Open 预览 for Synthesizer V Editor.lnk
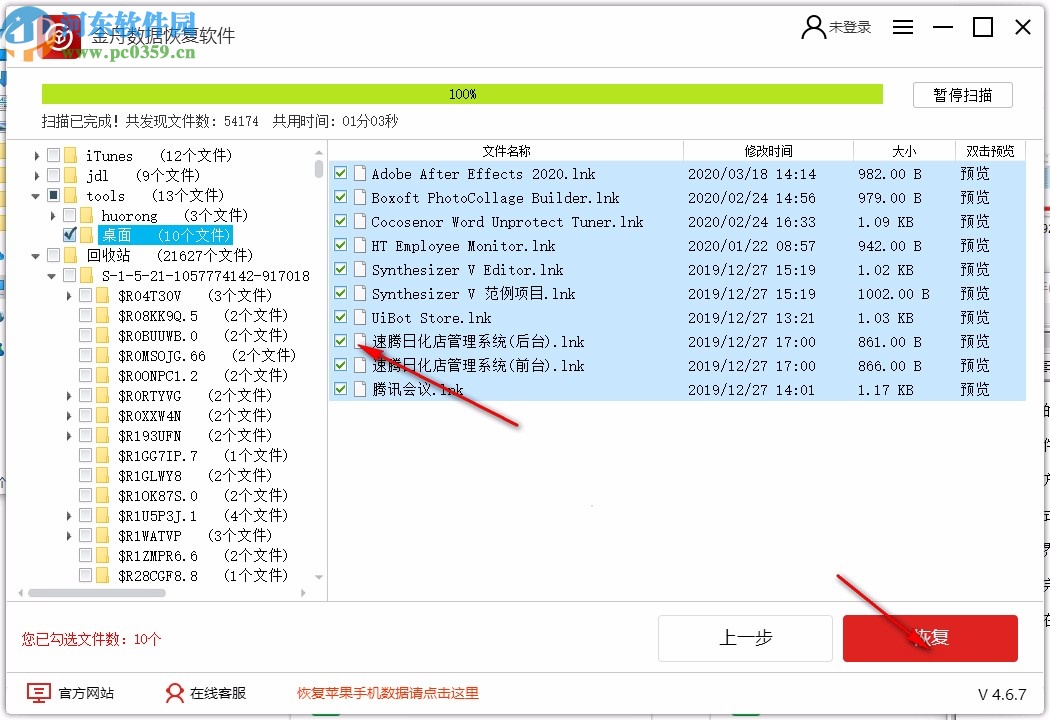 tap(975, 269)
